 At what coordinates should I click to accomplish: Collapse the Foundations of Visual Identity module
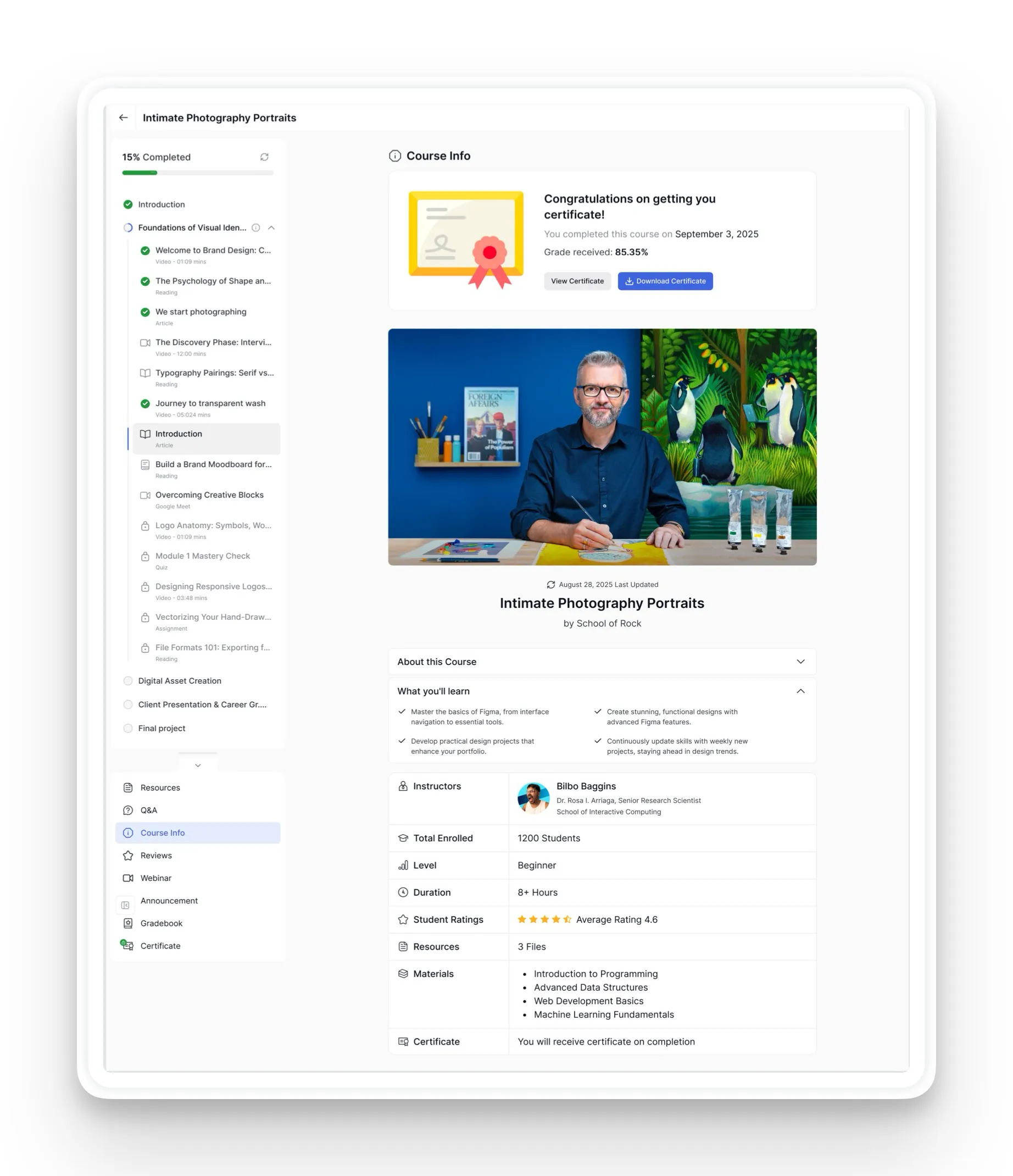pyautogui.click(x=271, y=228)
